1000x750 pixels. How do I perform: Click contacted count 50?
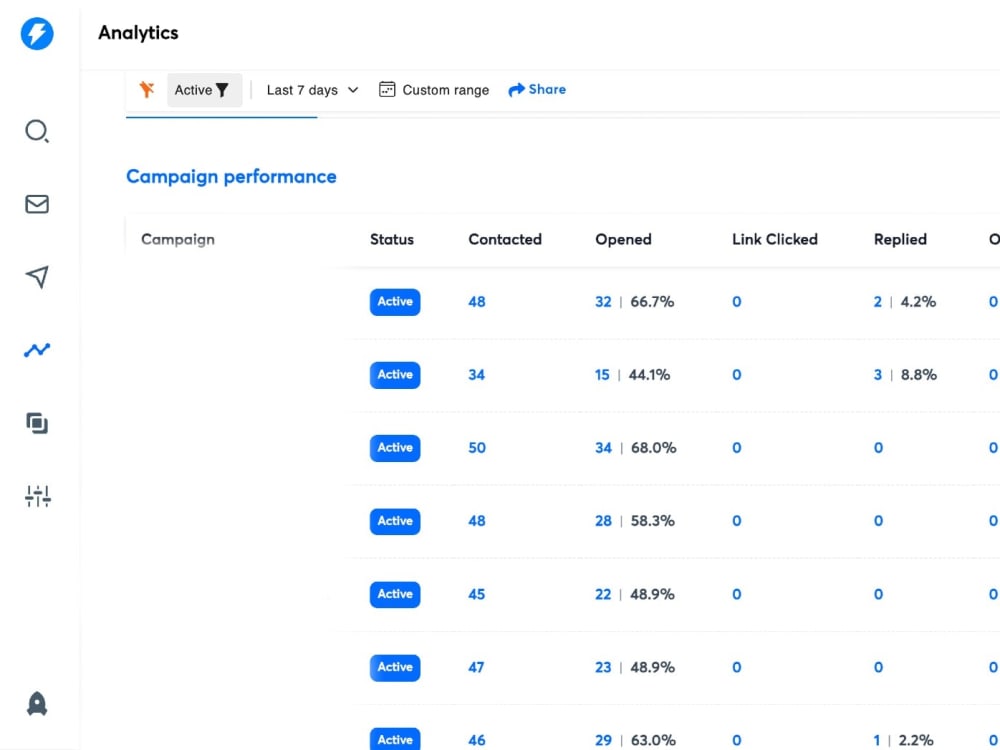point(477,448)
